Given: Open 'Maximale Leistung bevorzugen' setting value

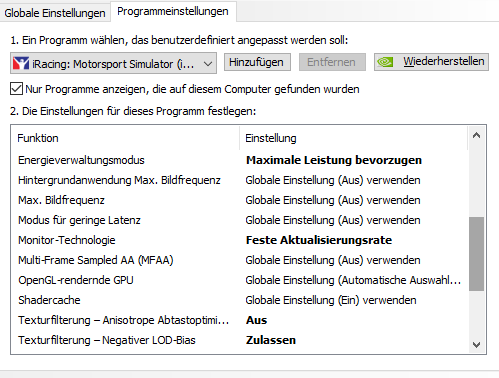Looking at the screenshot, I should coord(334,160).
